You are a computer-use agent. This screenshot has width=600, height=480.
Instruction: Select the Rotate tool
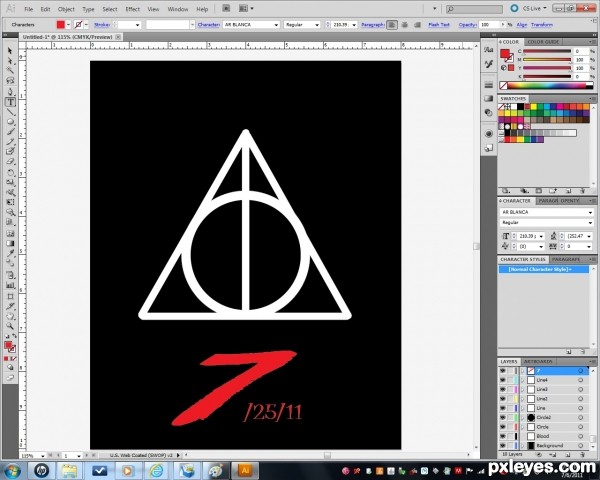(x=10, y=172)
